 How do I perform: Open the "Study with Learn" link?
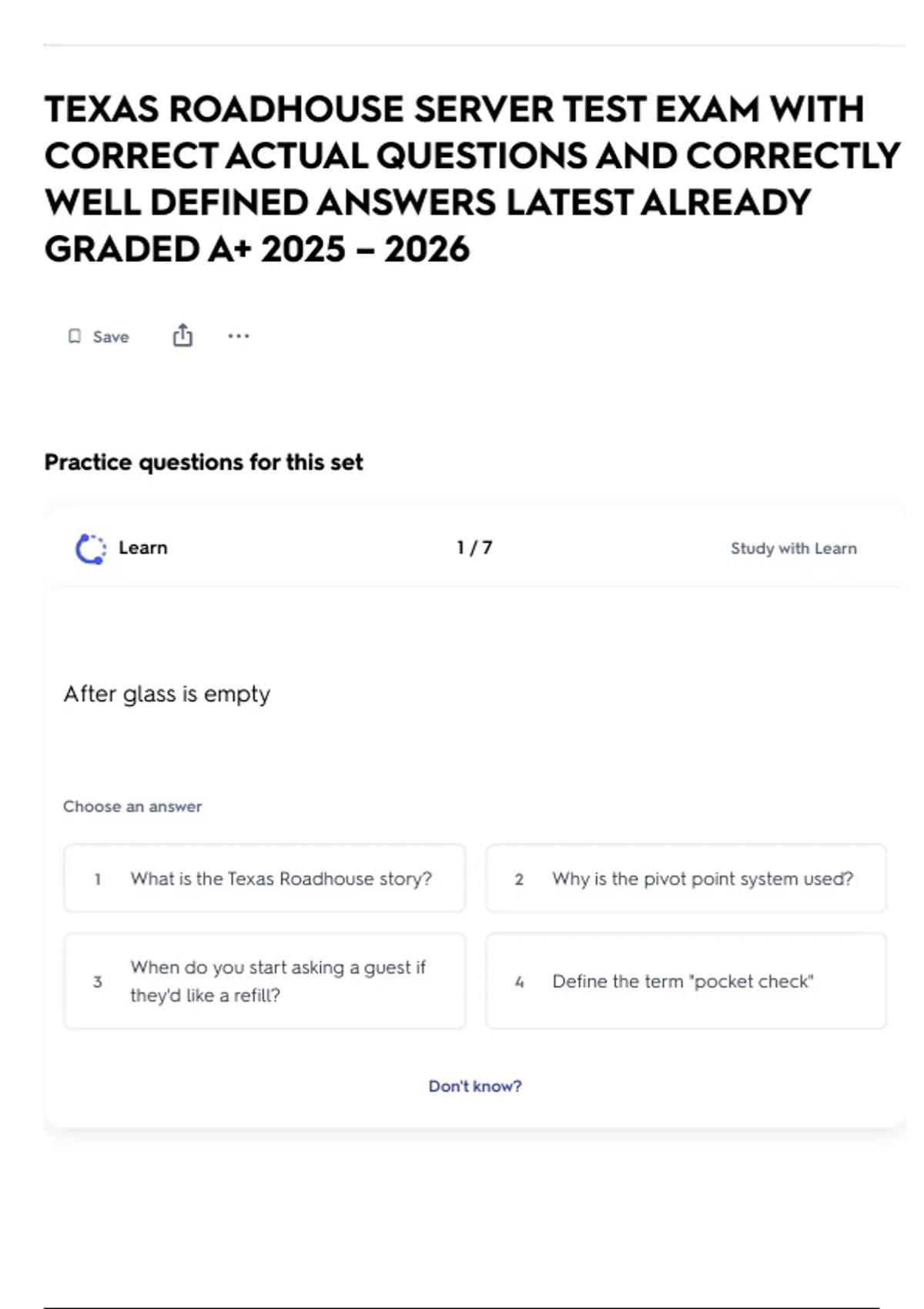click(793, 548)
